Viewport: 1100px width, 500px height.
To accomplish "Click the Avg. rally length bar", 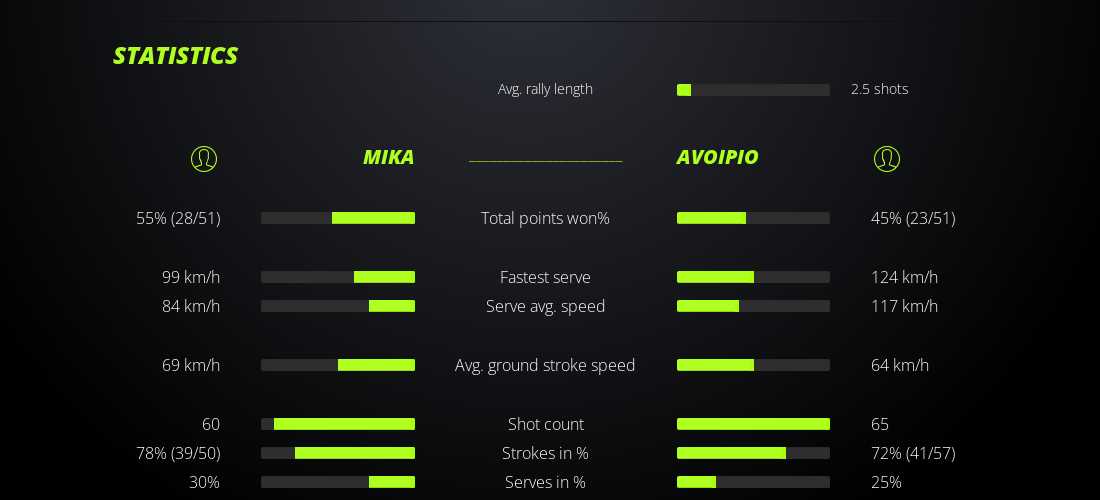I will [753, 90].
